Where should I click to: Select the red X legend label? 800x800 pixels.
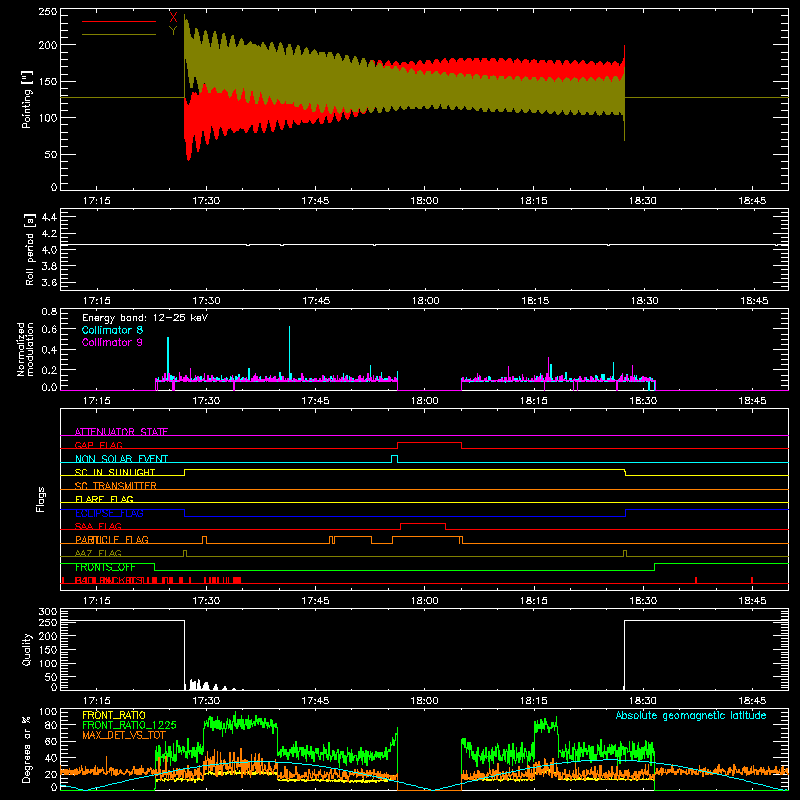(x=173, y=18)
